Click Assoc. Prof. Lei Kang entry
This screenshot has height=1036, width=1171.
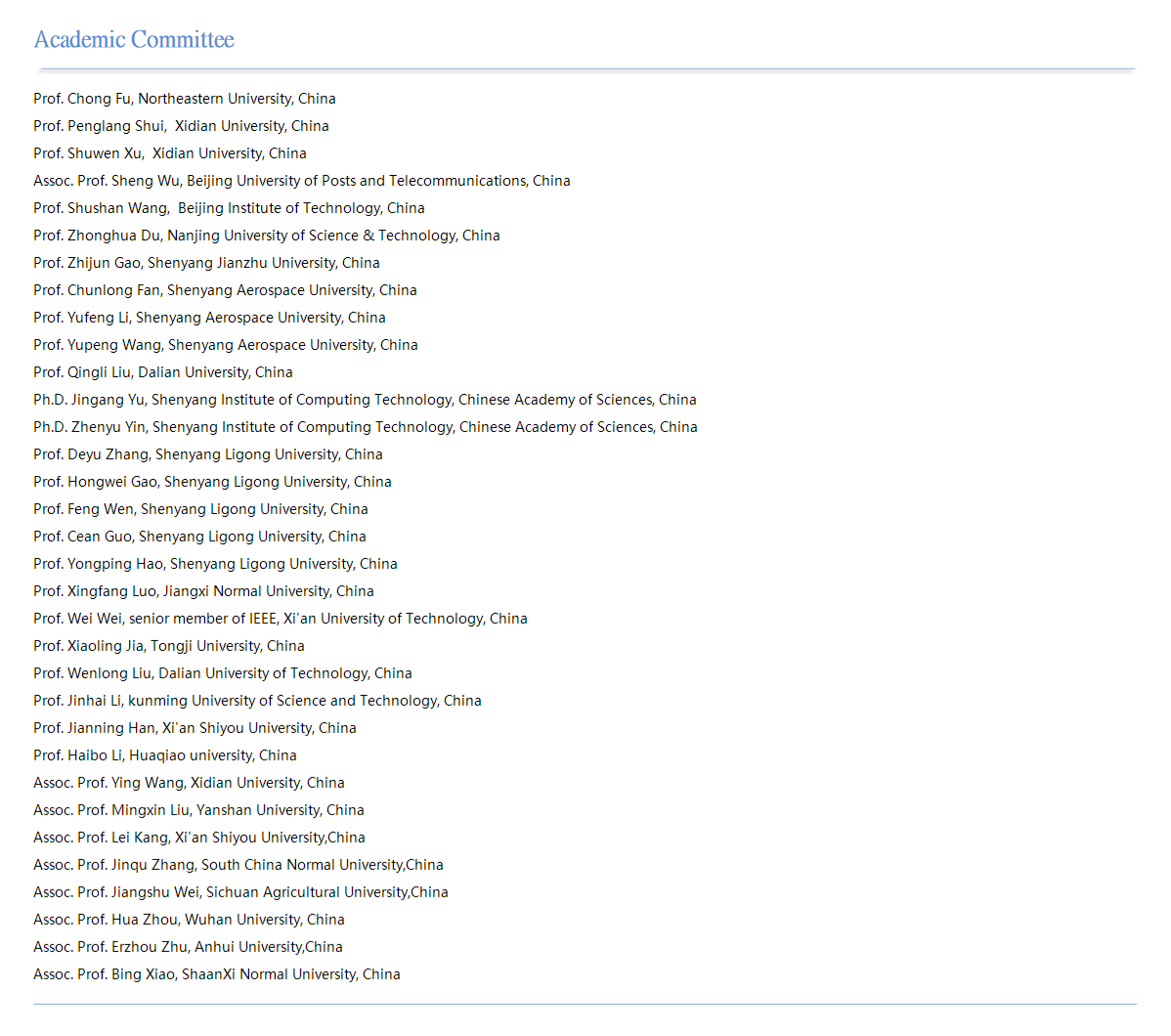coord(199,838)
